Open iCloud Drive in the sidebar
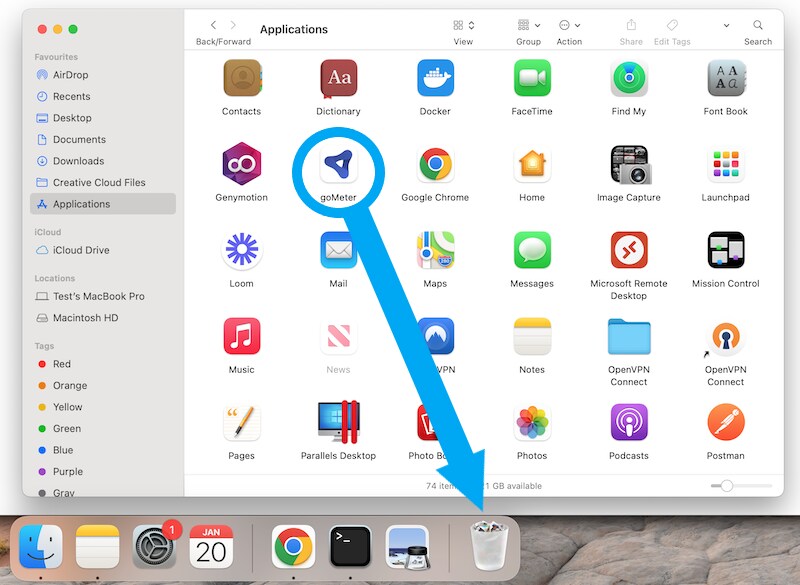The width and height of the screenshot is (800, 585). click(x=103, y=250)
